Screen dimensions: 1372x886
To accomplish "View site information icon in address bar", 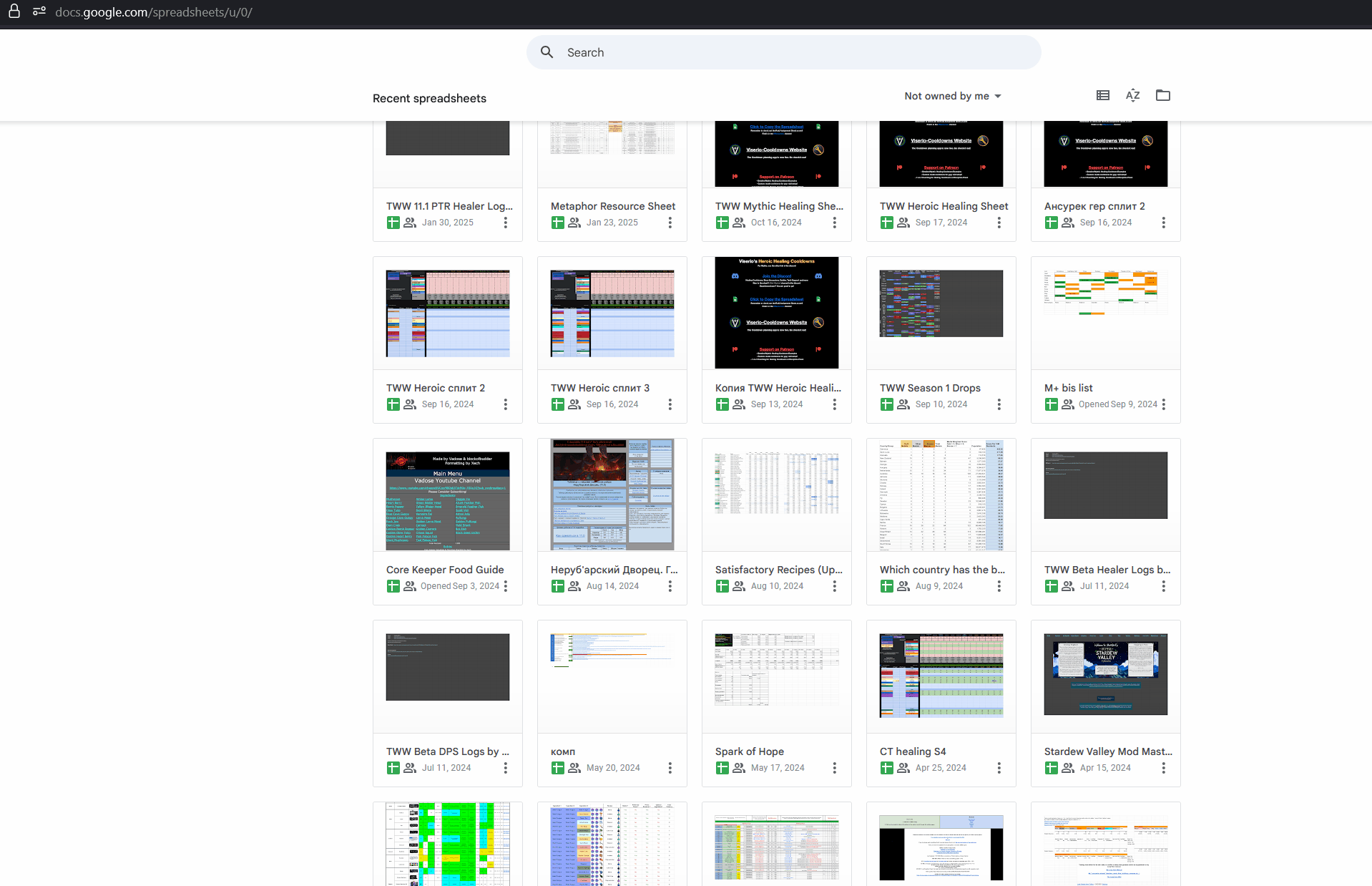I will click(39, 12).
